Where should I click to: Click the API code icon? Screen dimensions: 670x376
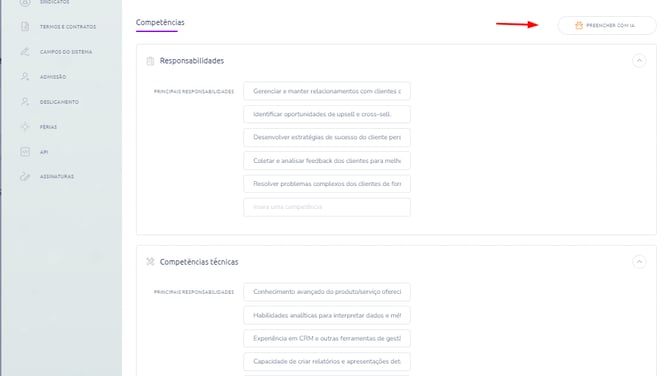(x=25, y=152)
